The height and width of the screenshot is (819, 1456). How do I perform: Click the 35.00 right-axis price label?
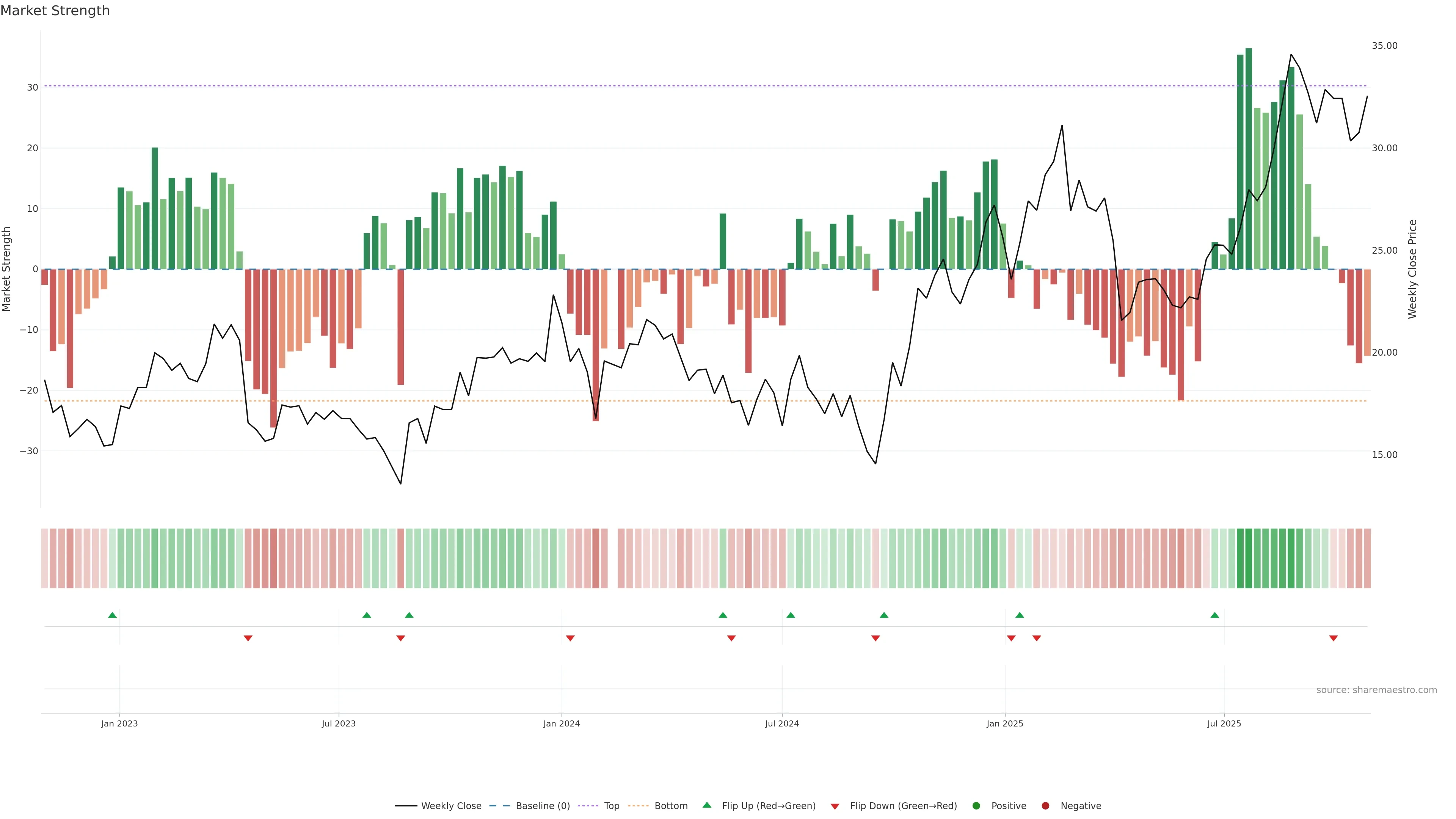pos(1384,46)
